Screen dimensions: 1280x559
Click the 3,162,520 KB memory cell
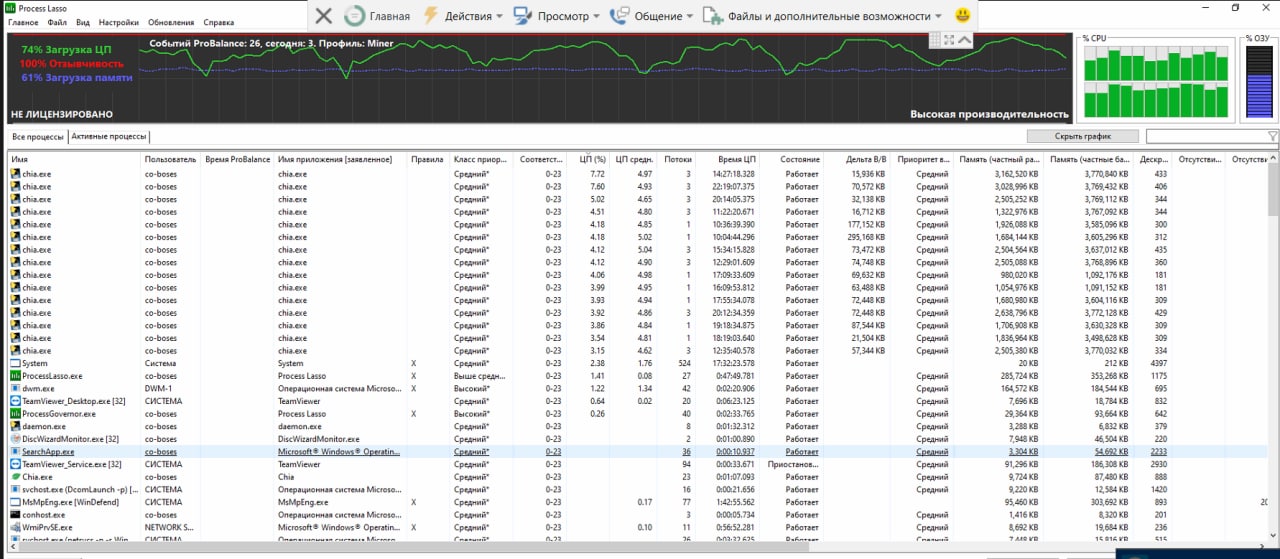coord(1016,174)
